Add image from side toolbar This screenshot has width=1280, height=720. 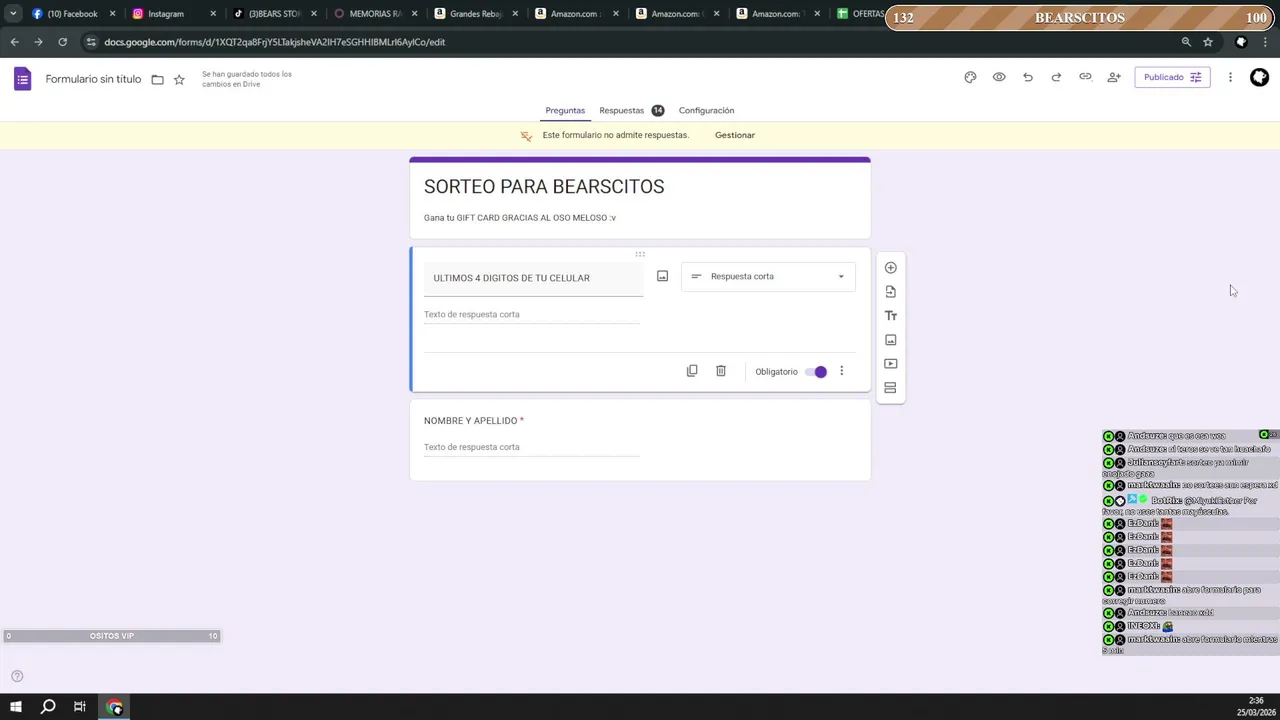pos(890,339)
